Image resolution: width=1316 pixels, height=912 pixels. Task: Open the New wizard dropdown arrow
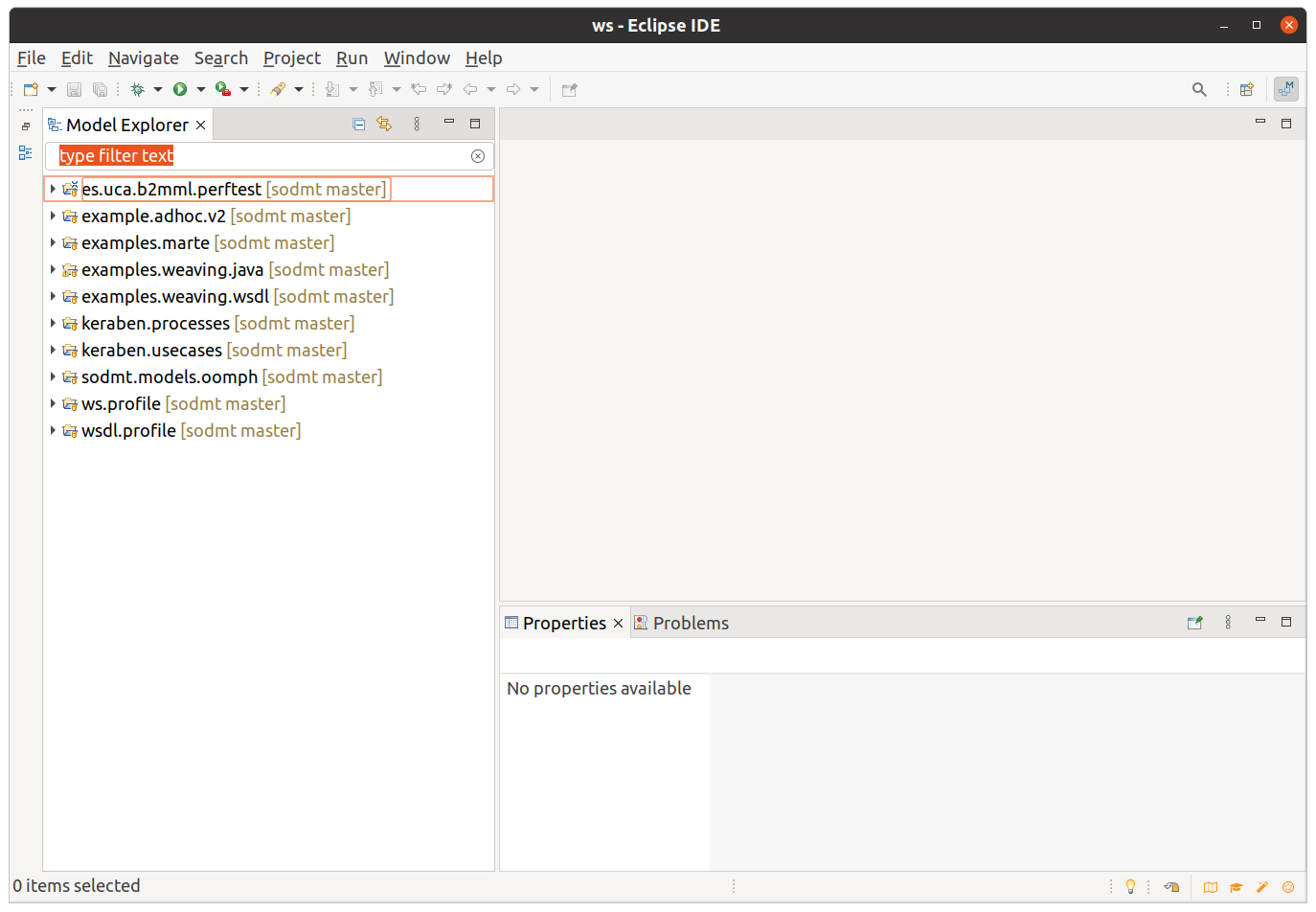[x=52, y=89]
